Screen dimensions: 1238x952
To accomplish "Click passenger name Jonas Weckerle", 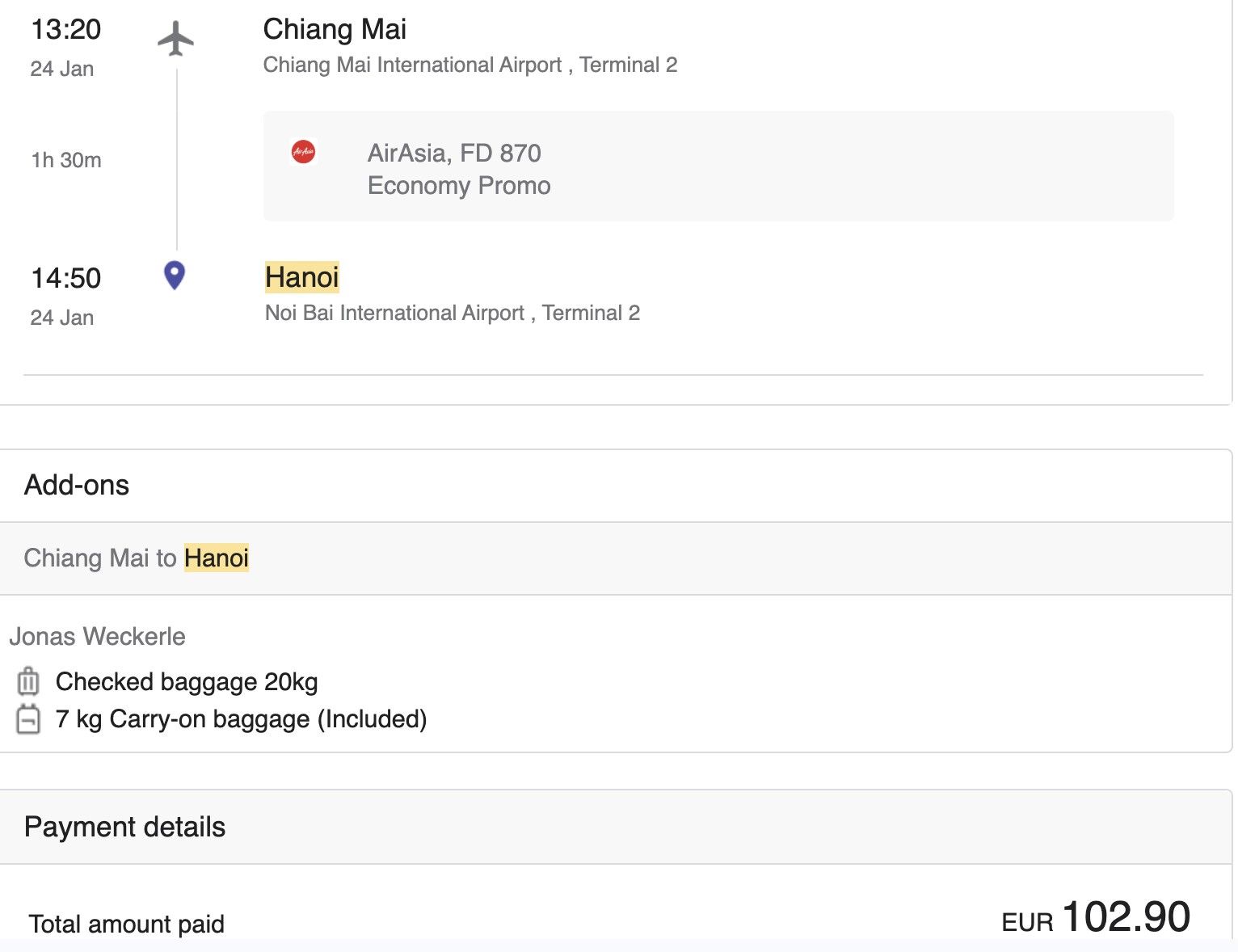I will pyautogui.click(x=97, y=637).
